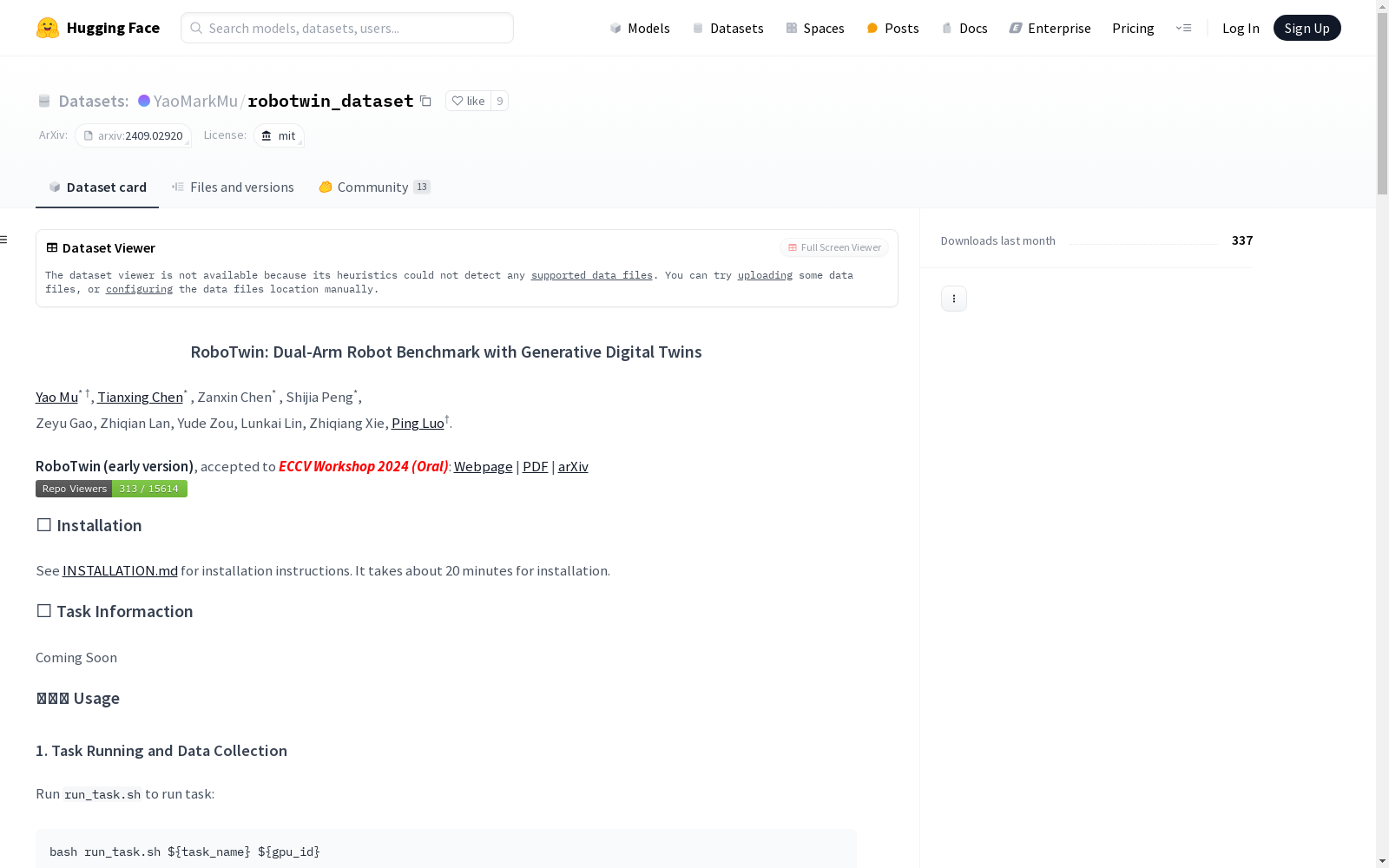Click the downloads count 337
1389x868 pixels.
point(1242,240)
